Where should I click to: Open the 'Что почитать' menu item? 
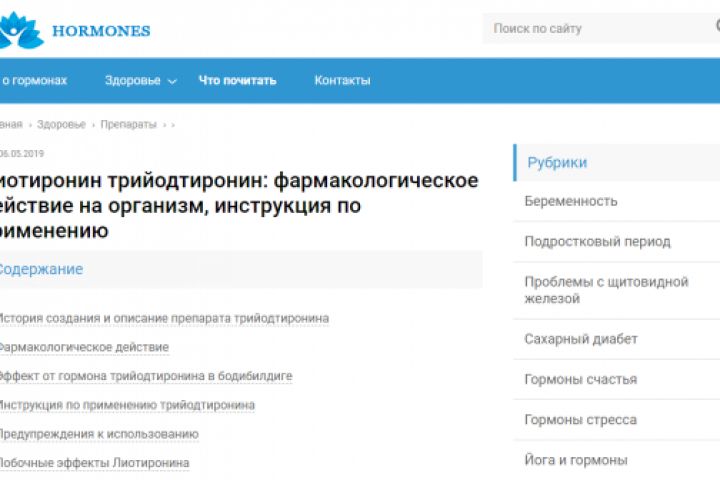coord(237,80)
